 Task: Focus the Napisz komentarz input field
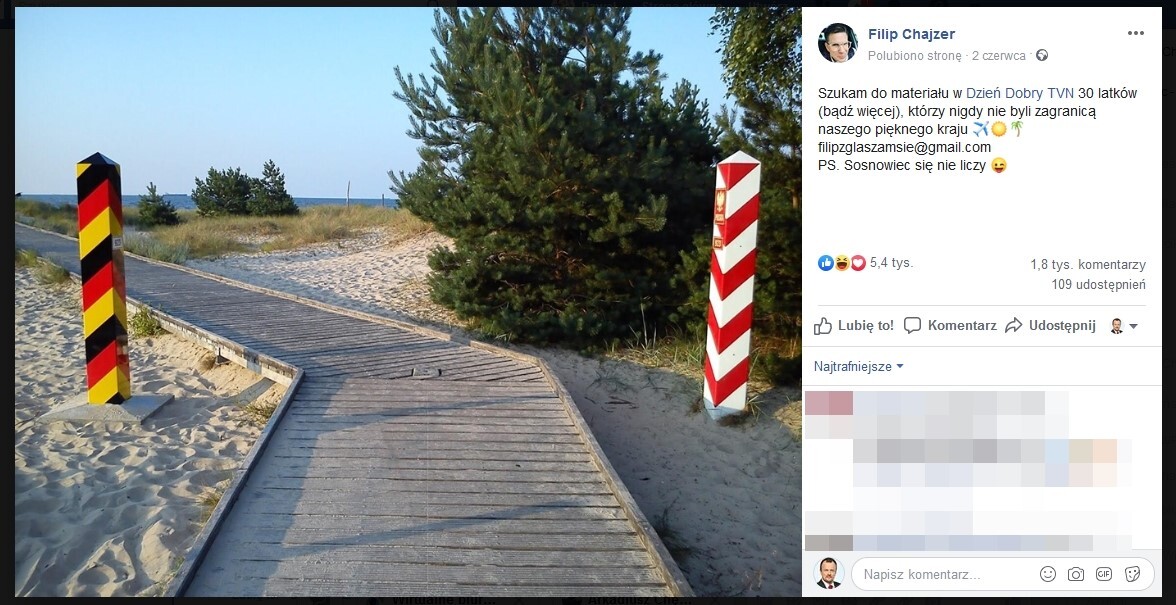pyautogui.click(x=945, y=575)
